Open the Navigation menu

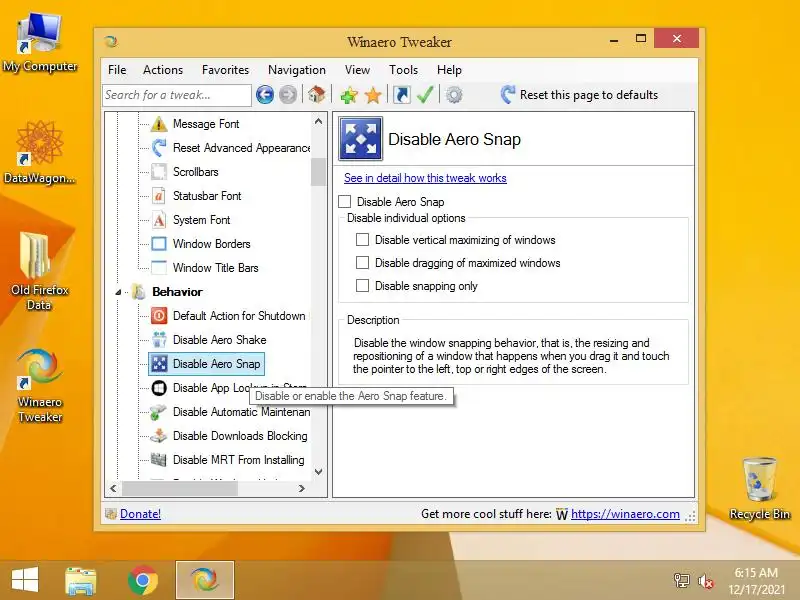click(x=297, y=70)
